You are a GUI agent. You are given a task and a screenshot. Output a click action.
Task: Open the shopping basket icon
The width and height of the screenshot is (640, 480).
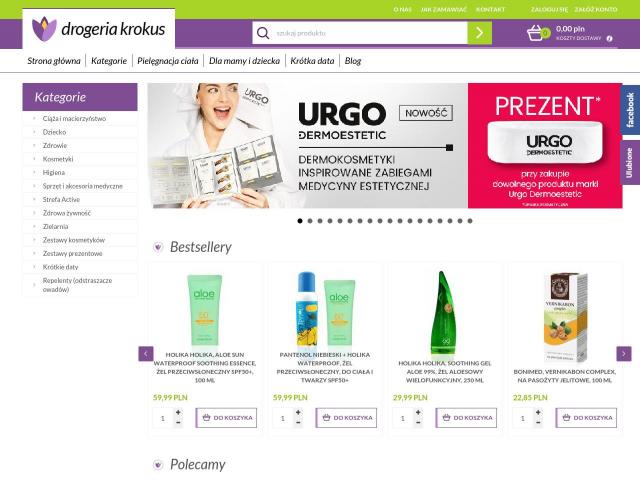(535, 33)
